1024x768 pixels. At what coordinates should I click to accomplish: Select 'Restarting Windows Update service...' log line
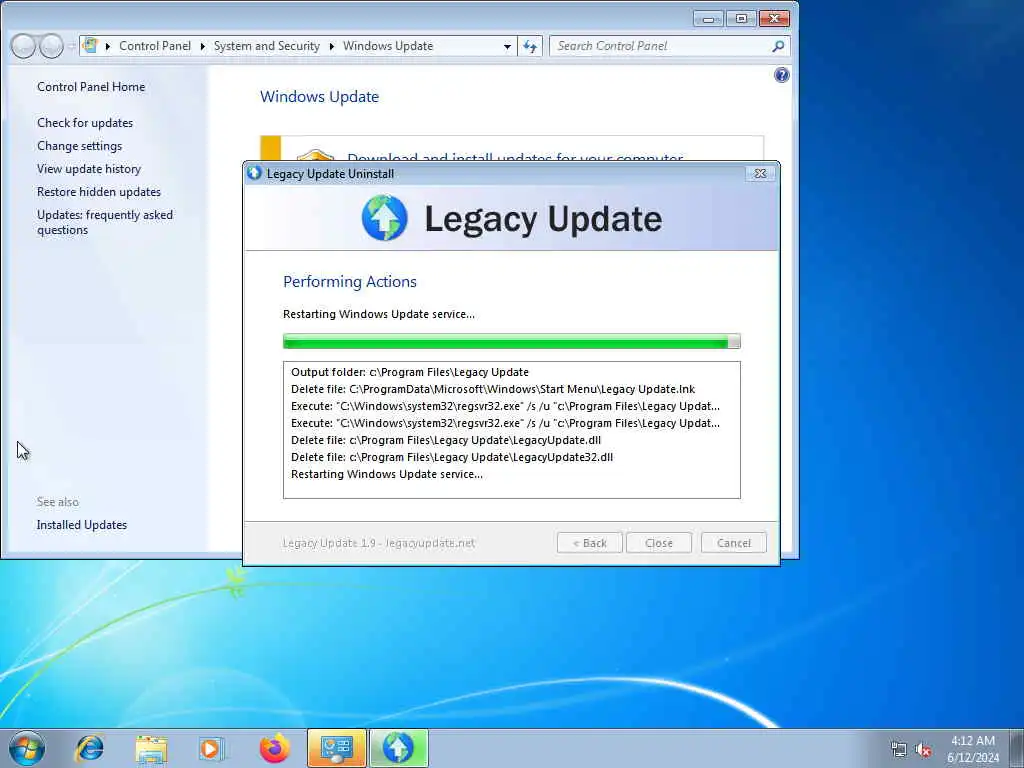[387, 473]
